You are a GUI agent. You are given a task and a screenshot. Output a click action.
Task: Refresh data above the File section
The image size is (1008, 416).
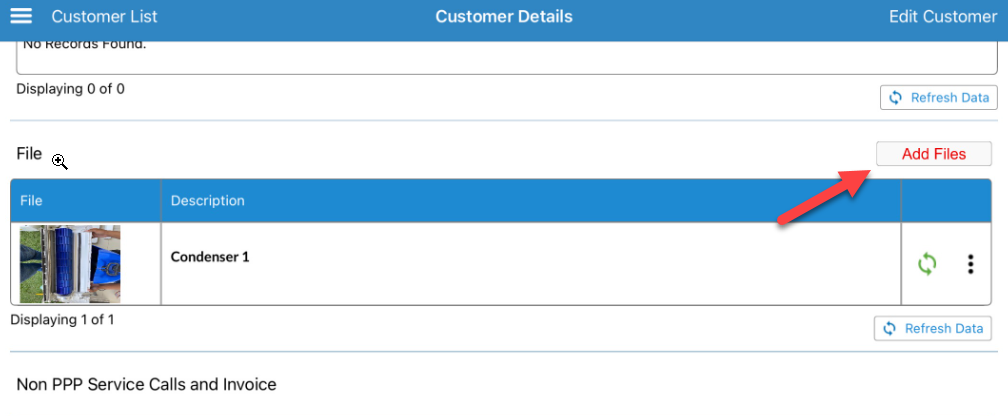click(938, 97)
